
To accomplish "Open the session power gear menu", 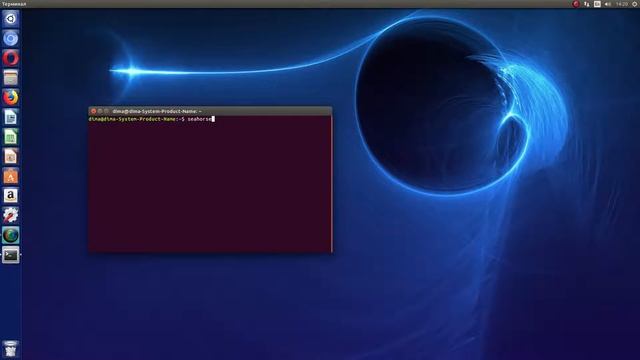I will [635, 4].
